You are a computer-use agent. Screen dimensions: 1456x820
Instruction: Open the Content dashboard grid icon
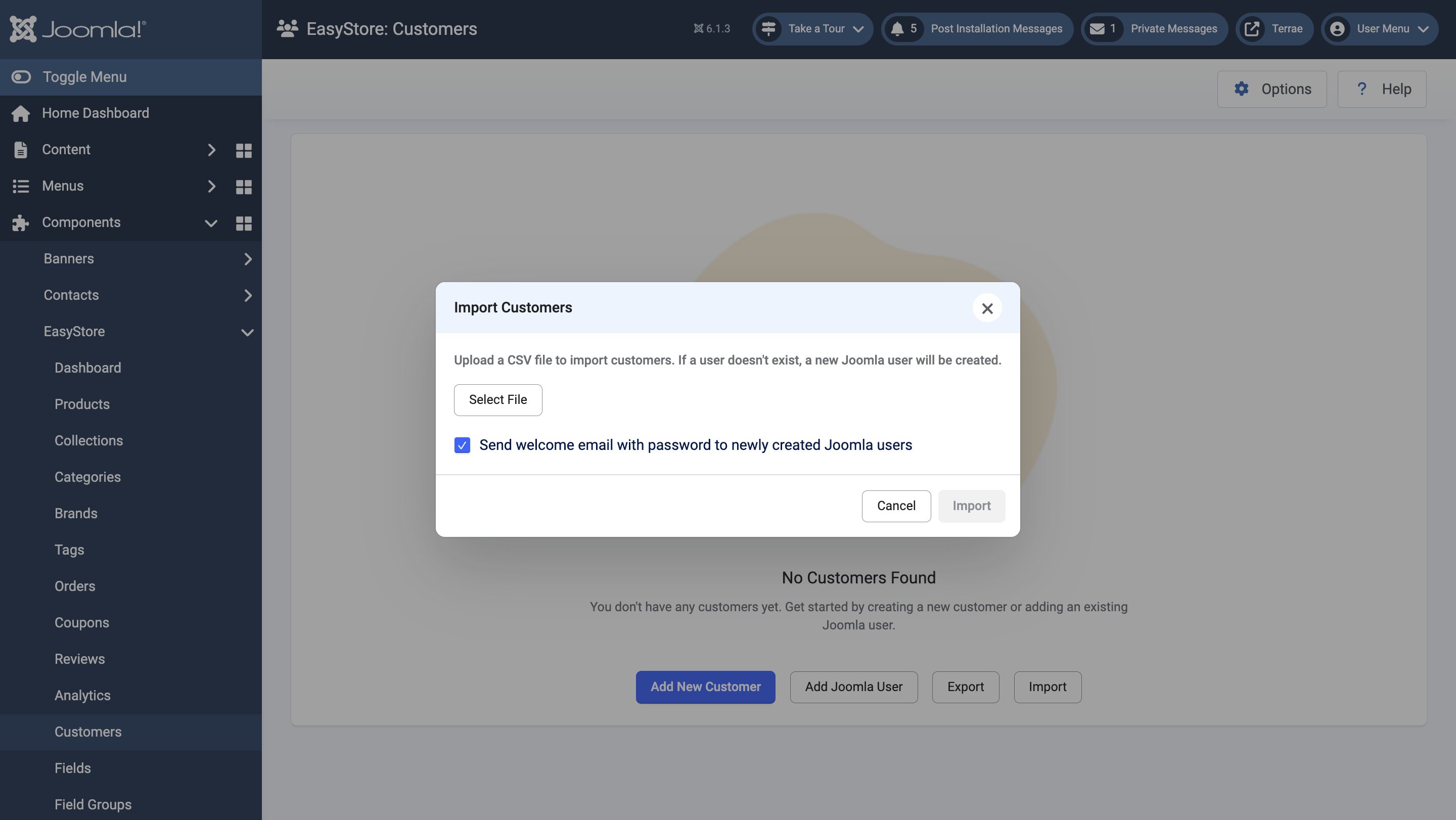pos(244,150)
